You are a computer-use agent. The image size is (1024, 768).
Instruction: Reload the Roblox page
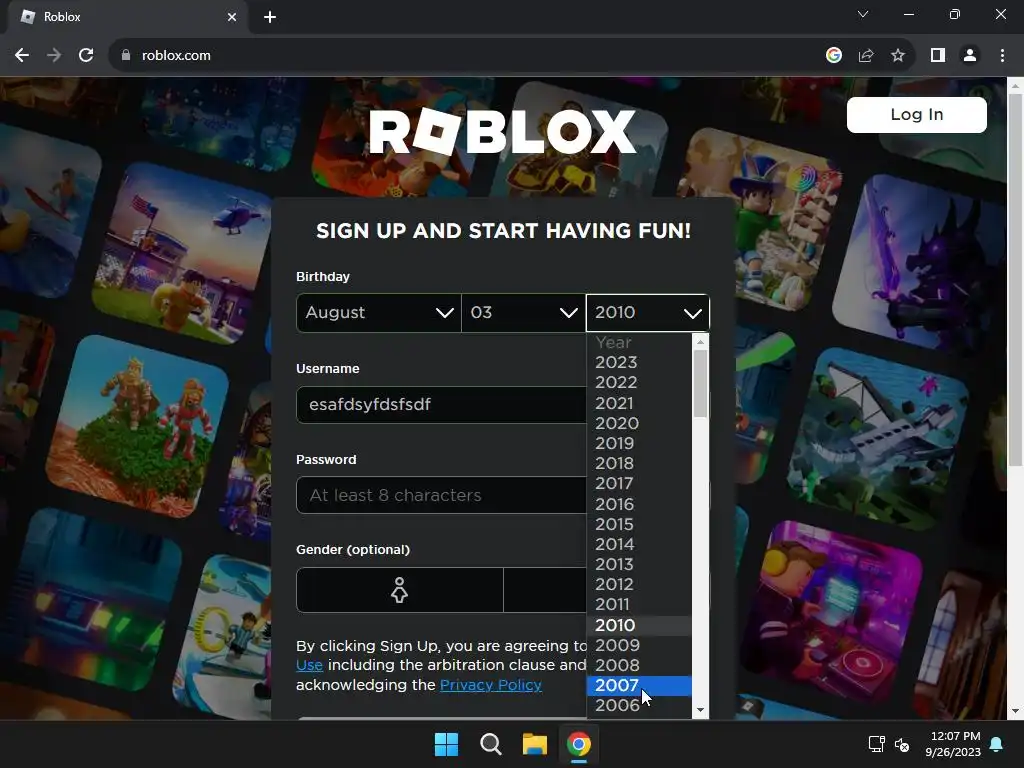pos(86,56)
